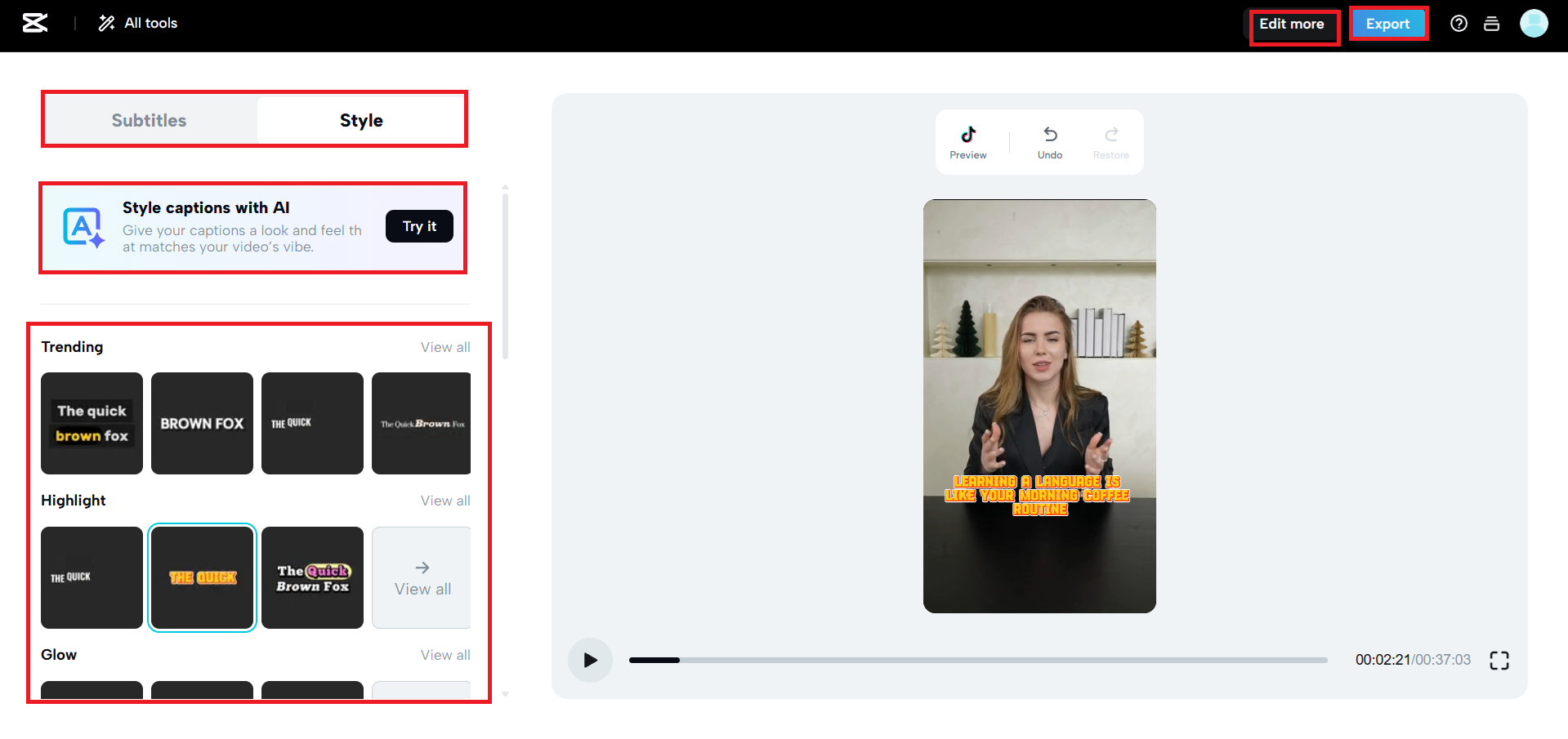The height and width of the screenshot is (739, 1568).
Task: Click the TikTok Preview icon
Action: tap(968, 142)
